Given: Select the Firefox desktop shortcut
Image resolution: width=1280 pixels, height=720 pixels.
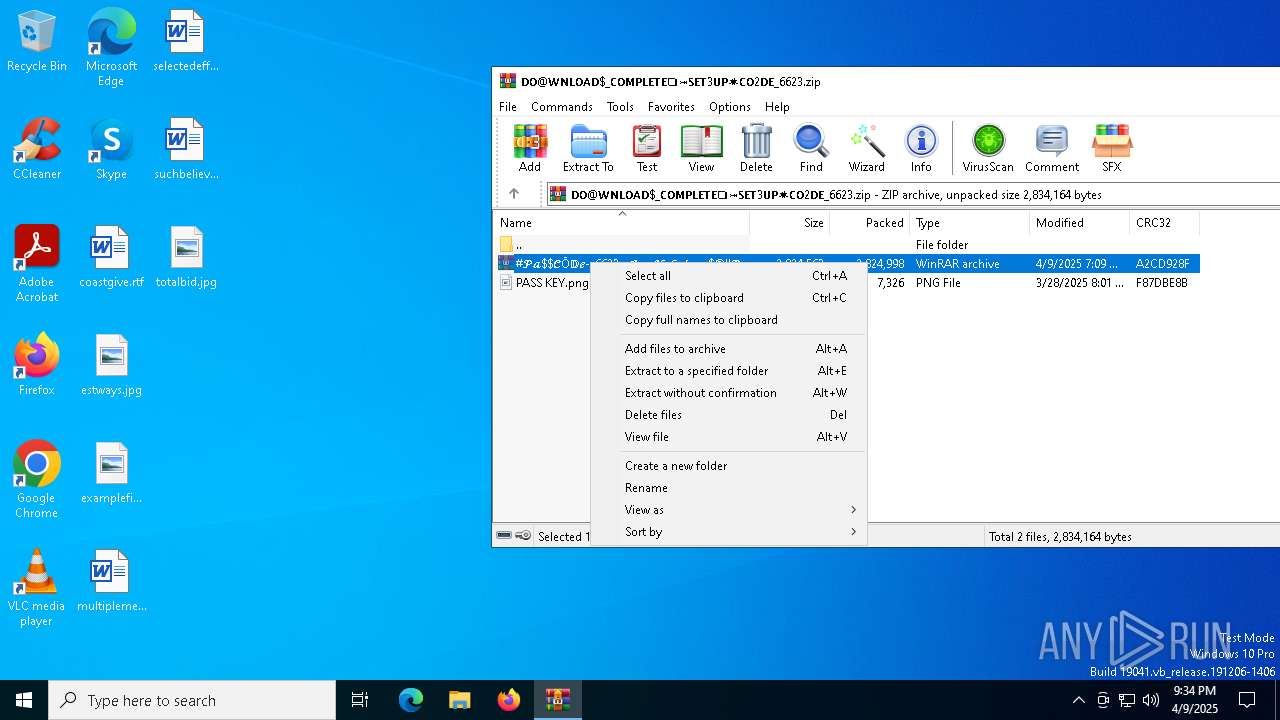Looking at the screenshot, I should [x=37, y=365].
